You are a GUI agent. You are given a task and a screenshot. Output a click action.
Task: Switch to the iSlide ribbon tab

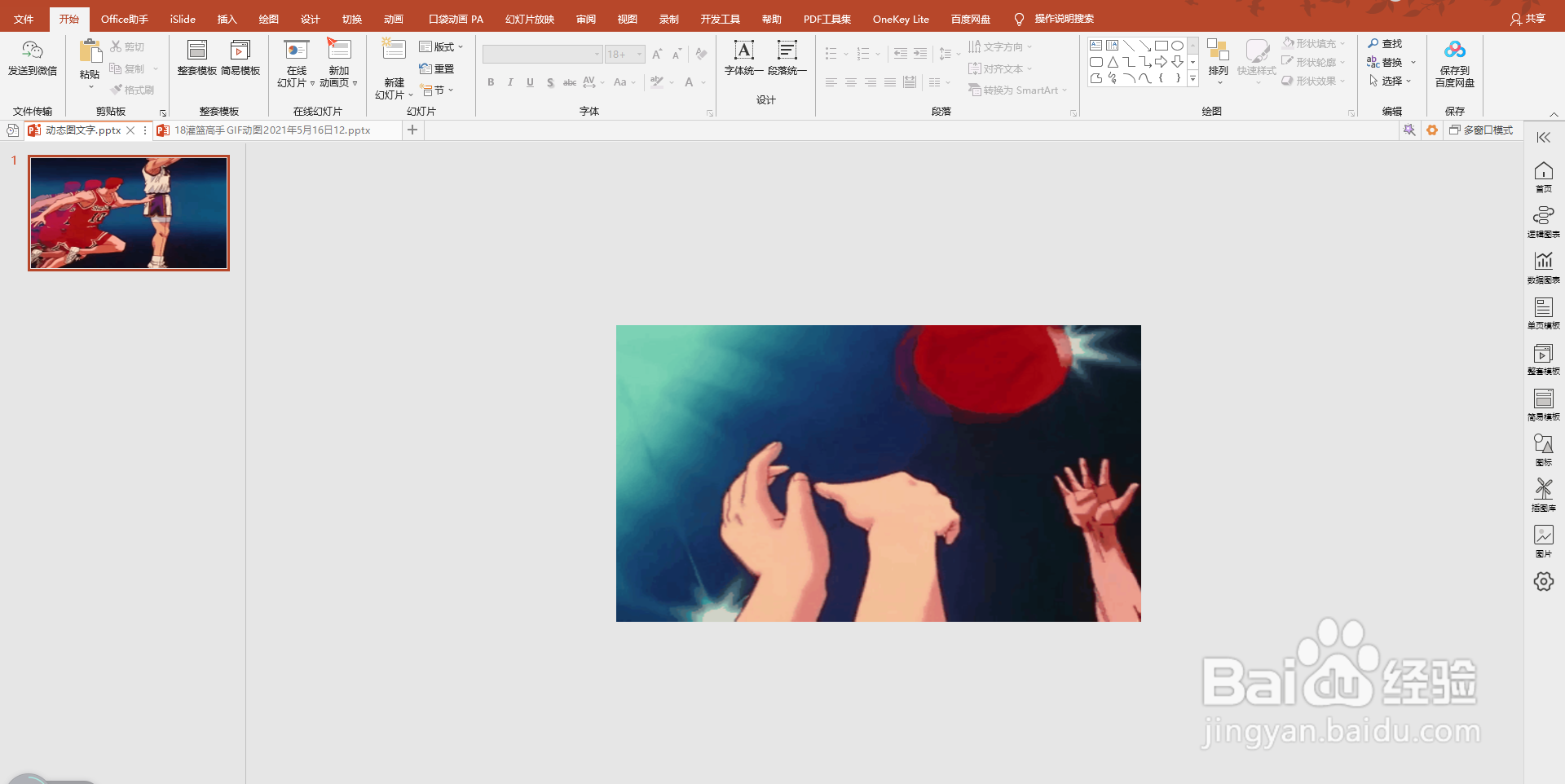[183, 19]
